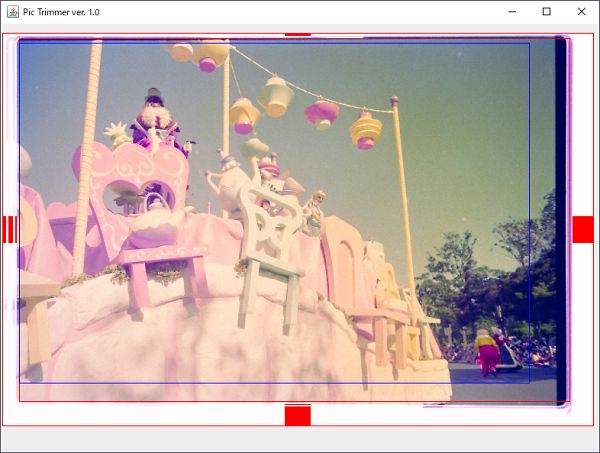Click the red bottom-edge trim handle

point(297,416)
